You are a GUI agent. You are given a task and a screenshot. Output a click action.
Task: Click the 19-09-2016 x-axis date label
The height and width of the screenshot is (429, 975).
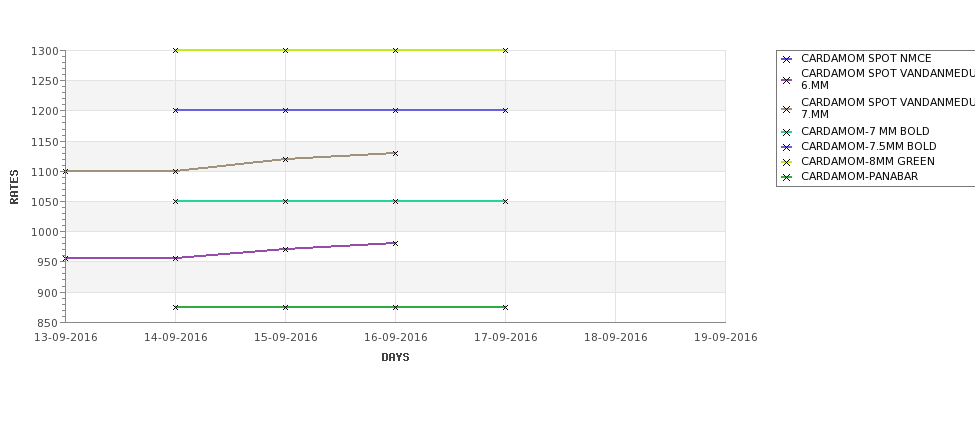726,338
